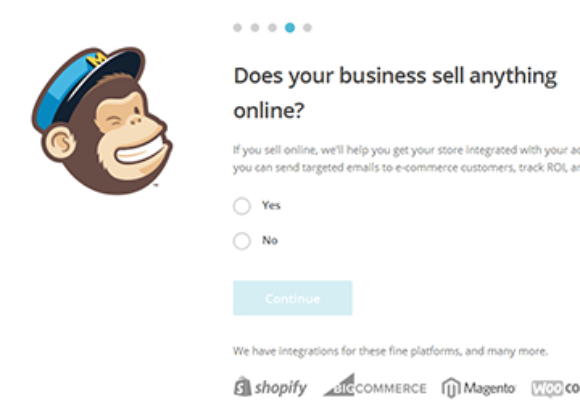
Task: Select the Magento hexagon icon
Action: click(x=451, y=388)
